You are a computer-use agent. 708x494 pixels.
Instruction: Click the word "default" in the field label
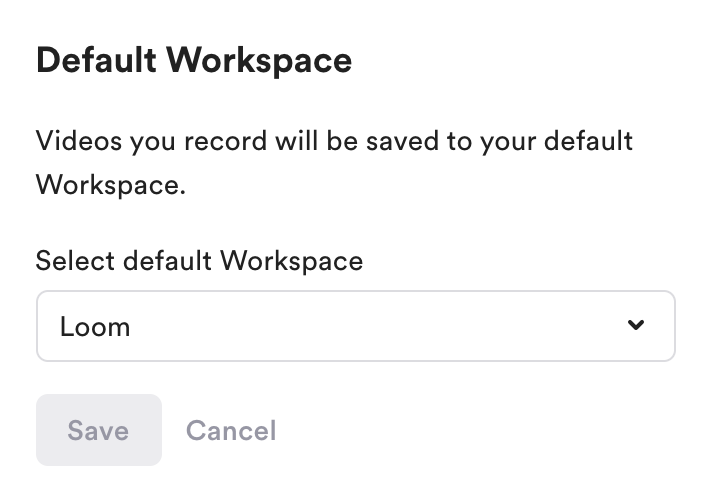168,262
